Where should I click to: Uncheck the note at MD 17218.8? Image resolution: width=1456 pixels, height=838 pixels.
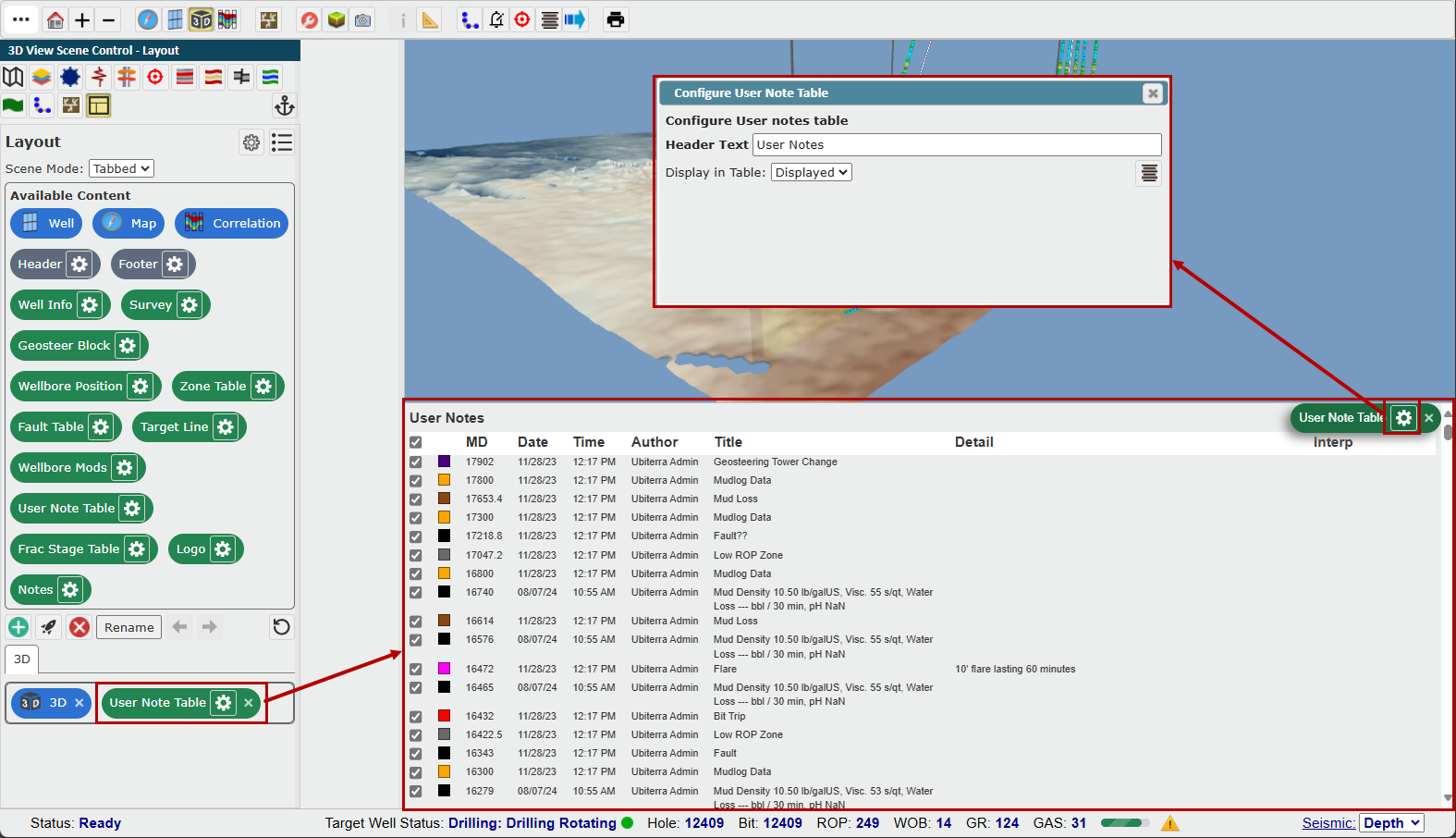tap(416, 536)
